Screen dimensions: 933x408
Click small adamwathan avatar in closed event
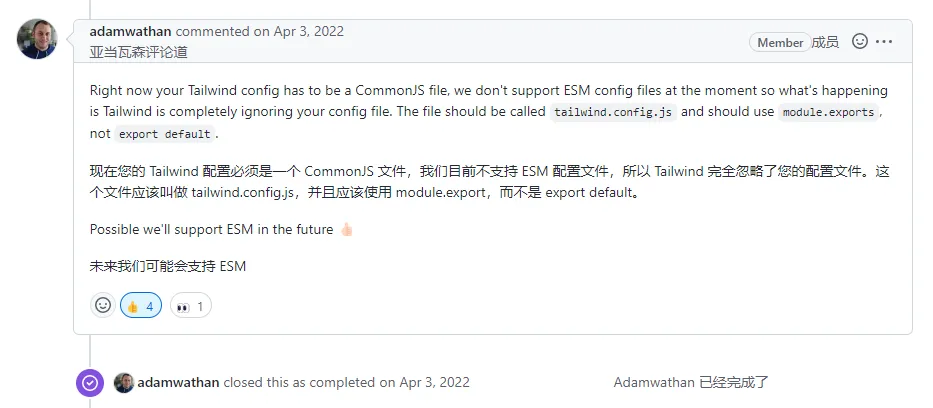[x=124, y=383]
